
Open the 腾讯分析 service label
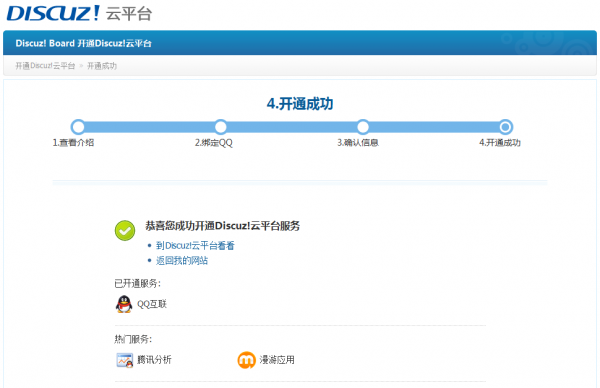(154, 360)
